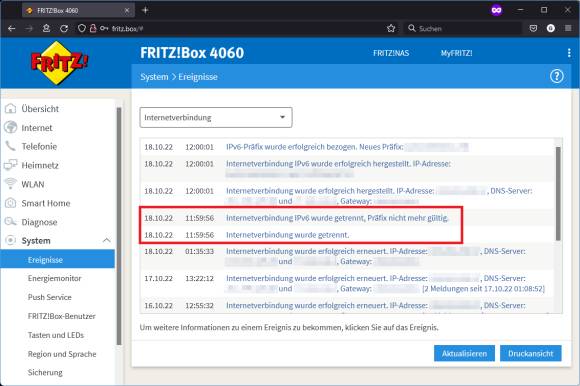Image resolution: width=580 pixels, height=386 pixels.
Task: Reload the fritz.box page
Action: point(64,28)
